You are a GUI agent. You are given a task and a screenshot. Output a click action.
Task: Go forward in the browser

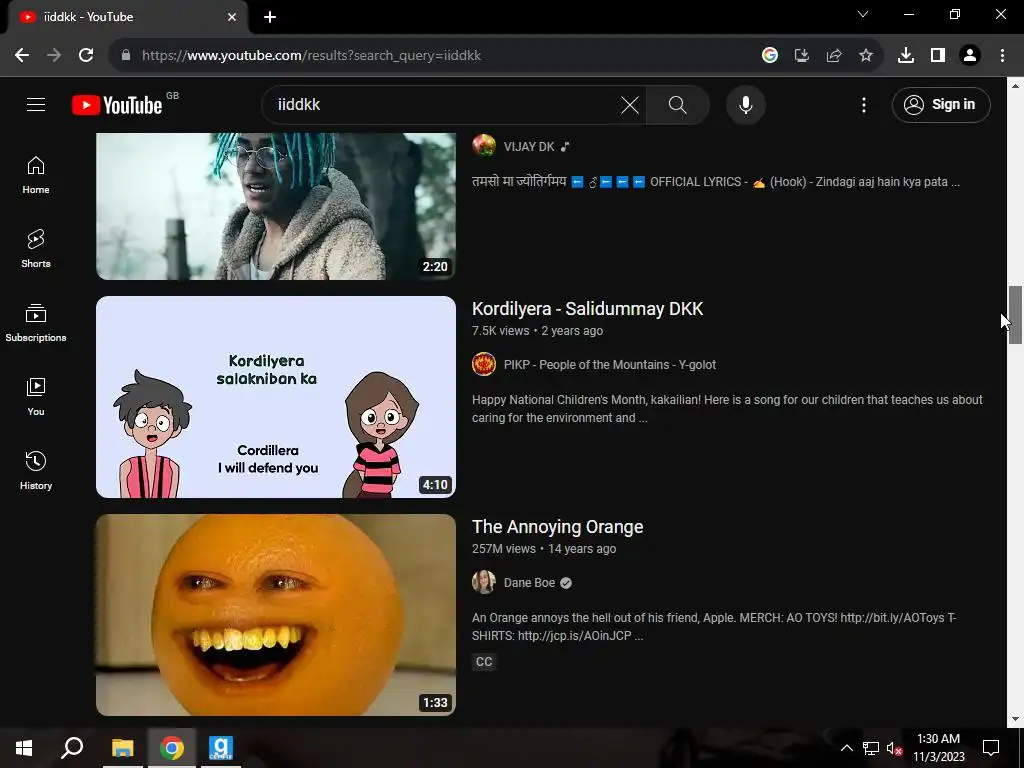tap(54, 56)
